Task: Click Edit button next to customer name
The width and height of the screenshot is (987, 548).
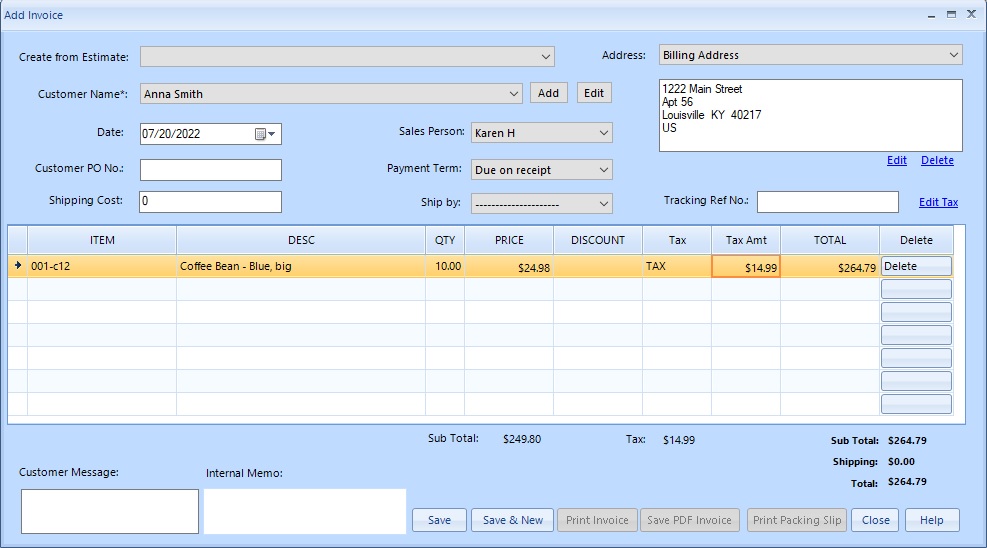Action: pyautogui.click(x=594, y=93)
